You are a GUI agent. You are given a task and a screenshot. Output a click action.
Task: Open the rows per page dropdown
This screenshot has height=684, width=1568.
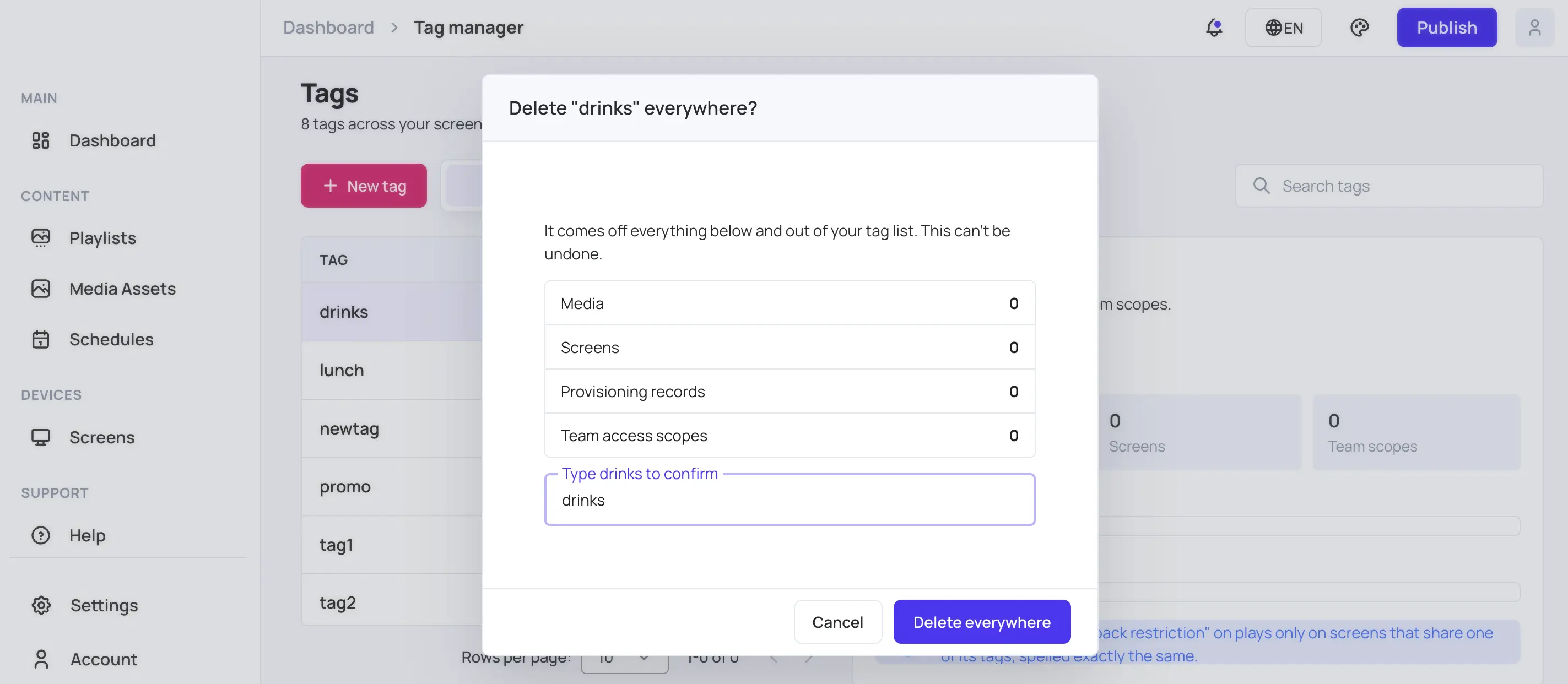click(625, 659)
